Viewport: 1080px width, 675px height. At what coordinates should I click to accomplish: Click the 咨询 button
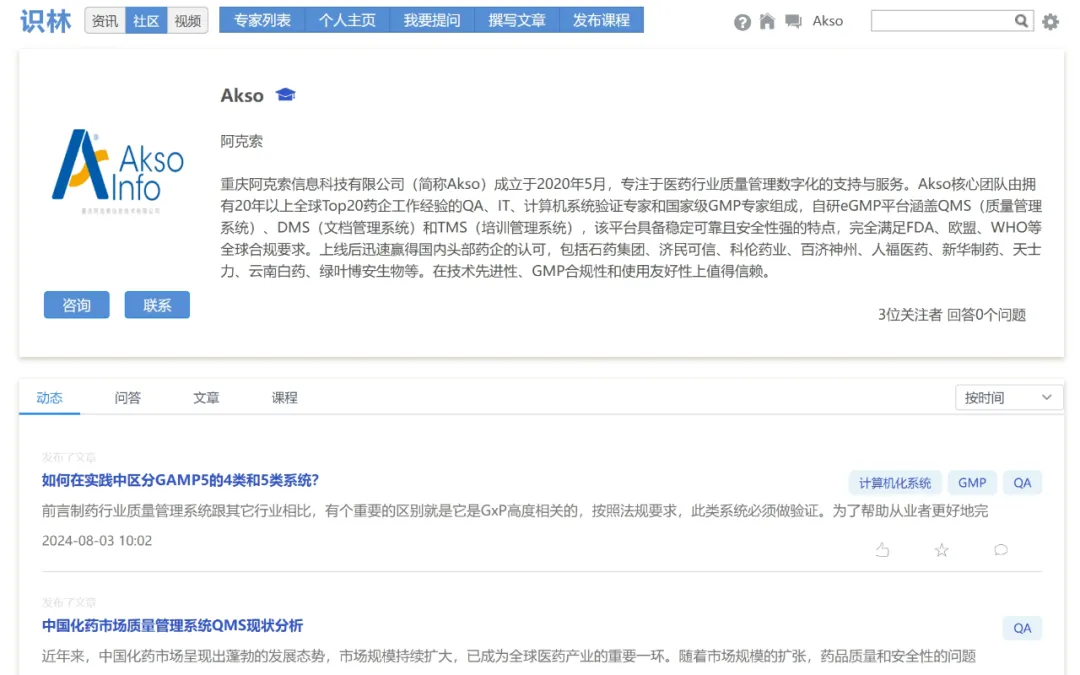coord(76,306)
